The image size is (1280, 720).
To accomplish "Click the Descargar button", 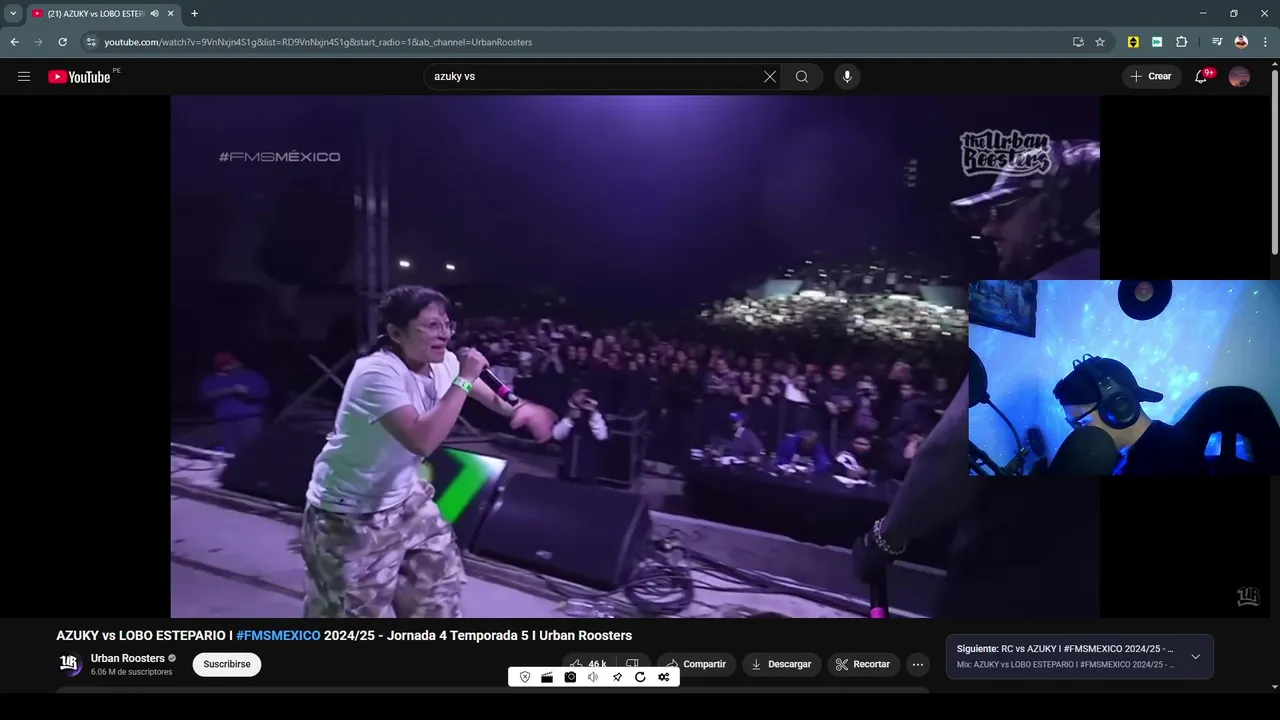I will click(782, 664).
